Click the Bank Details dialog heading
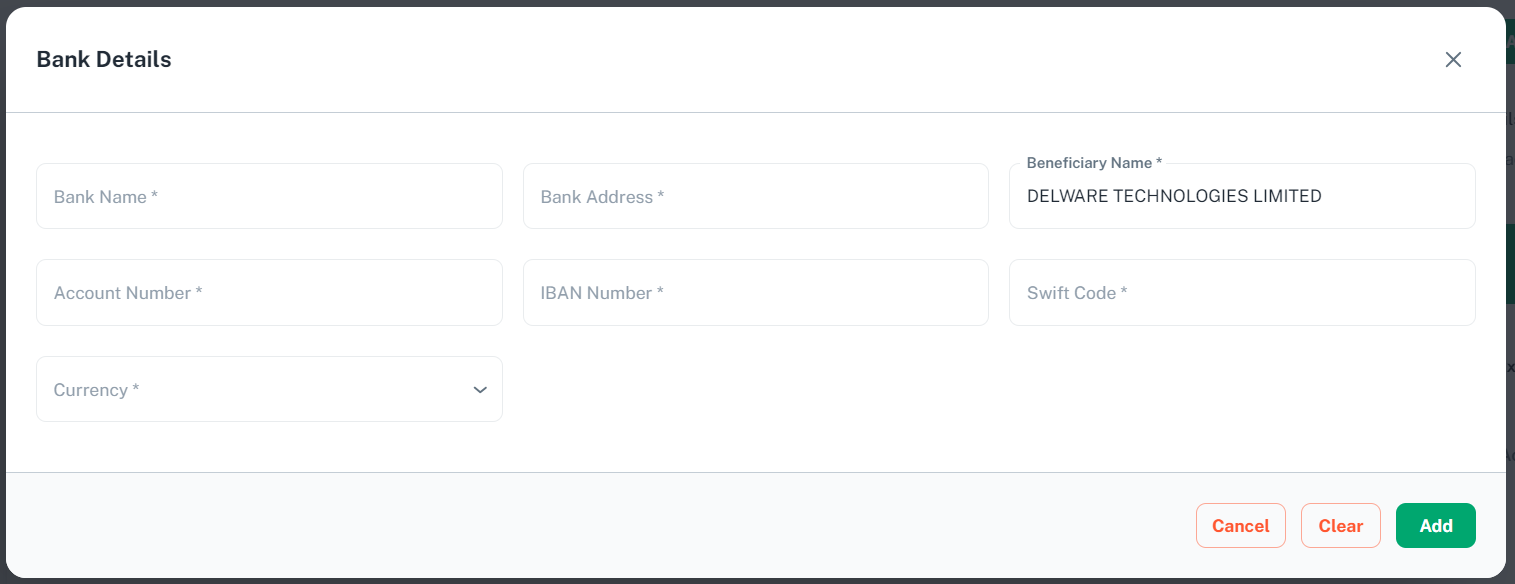 104,60
